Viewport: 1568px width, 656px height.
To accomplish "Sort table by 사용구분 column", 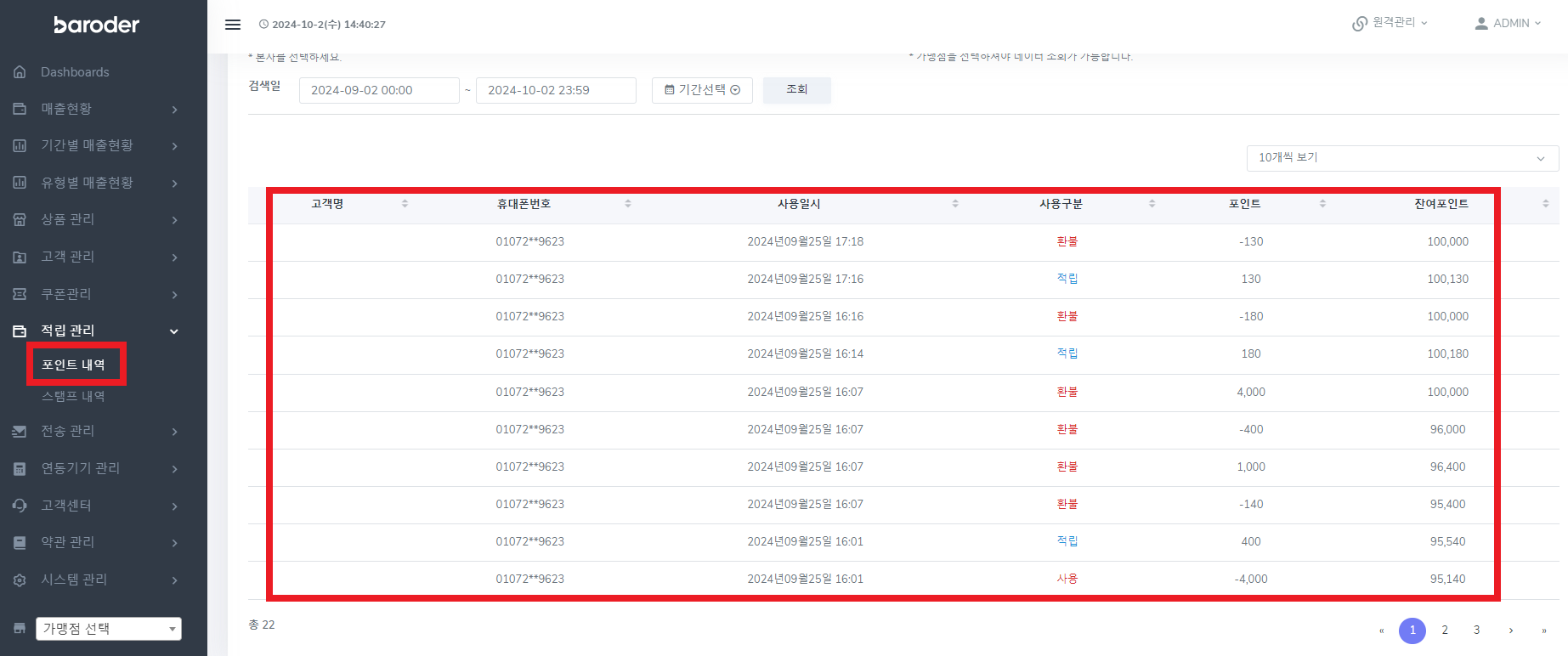I will 1152,204.
